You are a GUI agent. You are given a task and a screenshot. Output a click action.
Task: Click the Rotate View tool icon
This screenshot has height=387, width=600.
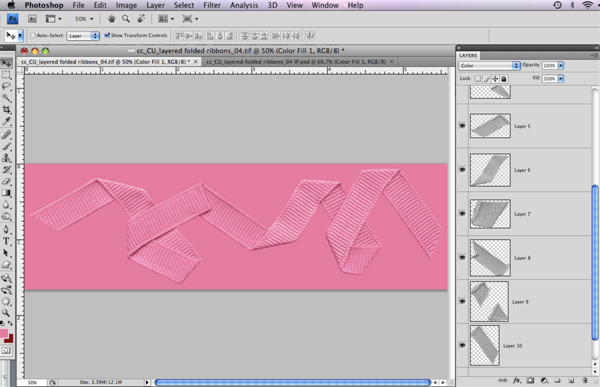click(141, 19)
